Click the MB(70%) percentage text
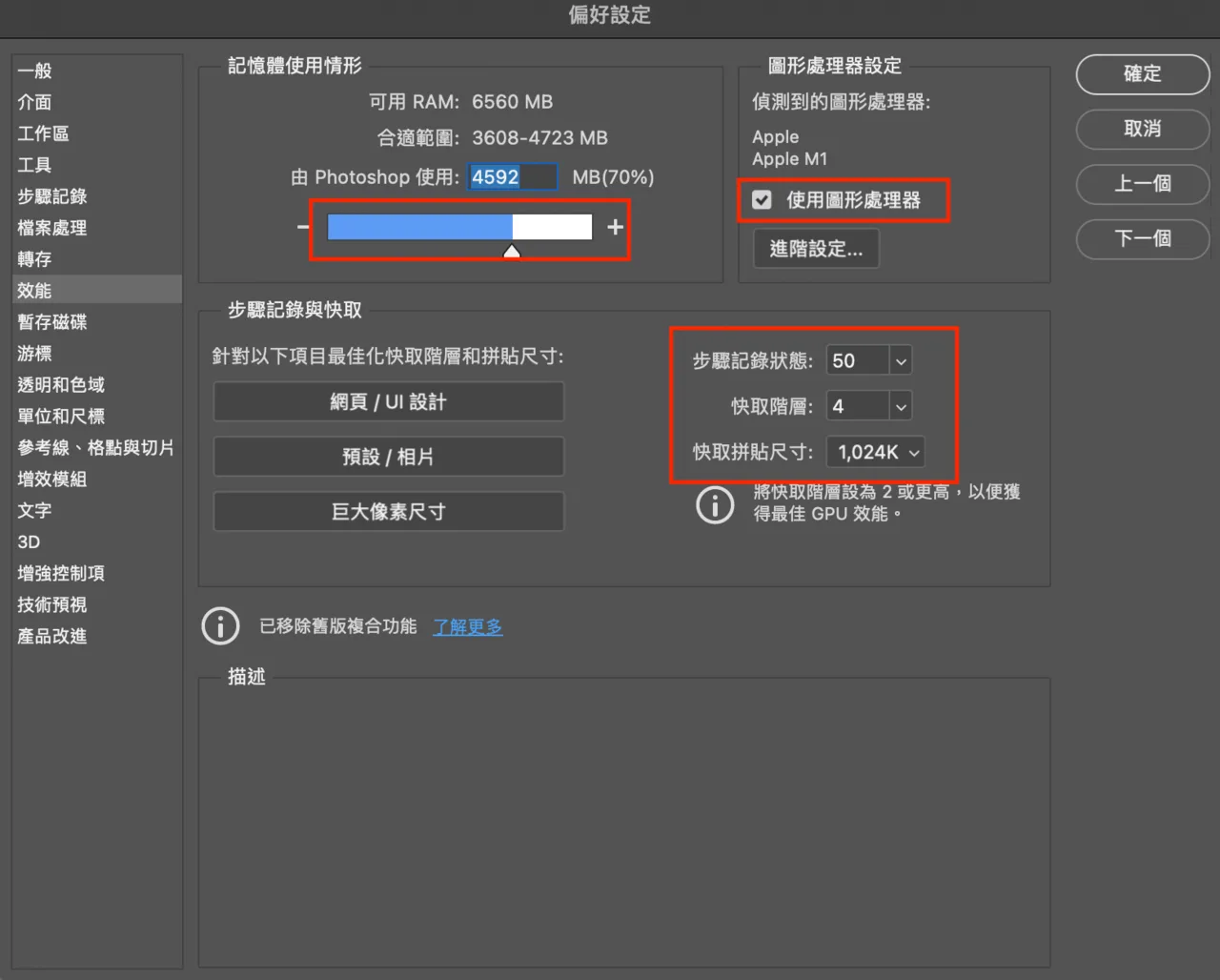Viewport: 1220px width, 980px height. tap(613, 177)
